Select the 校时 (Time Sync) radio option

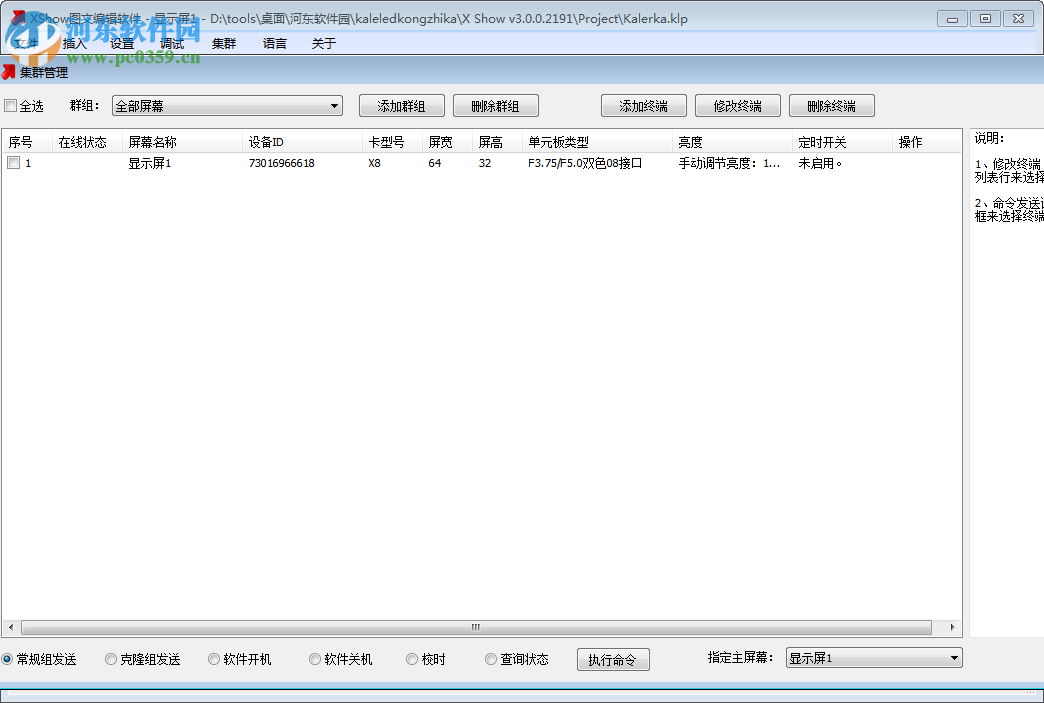click(x=412, y=659)
